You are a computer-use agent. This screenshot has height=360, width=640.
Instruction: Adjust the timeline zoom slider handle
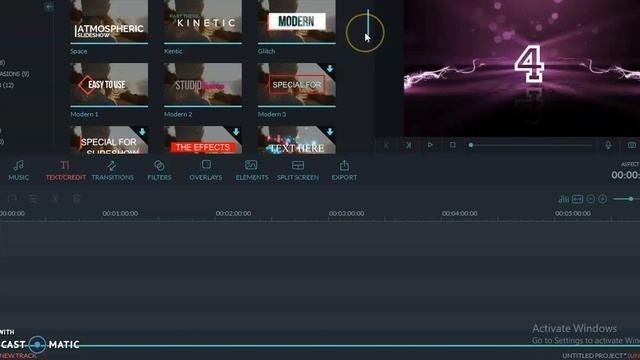[631, 199]
